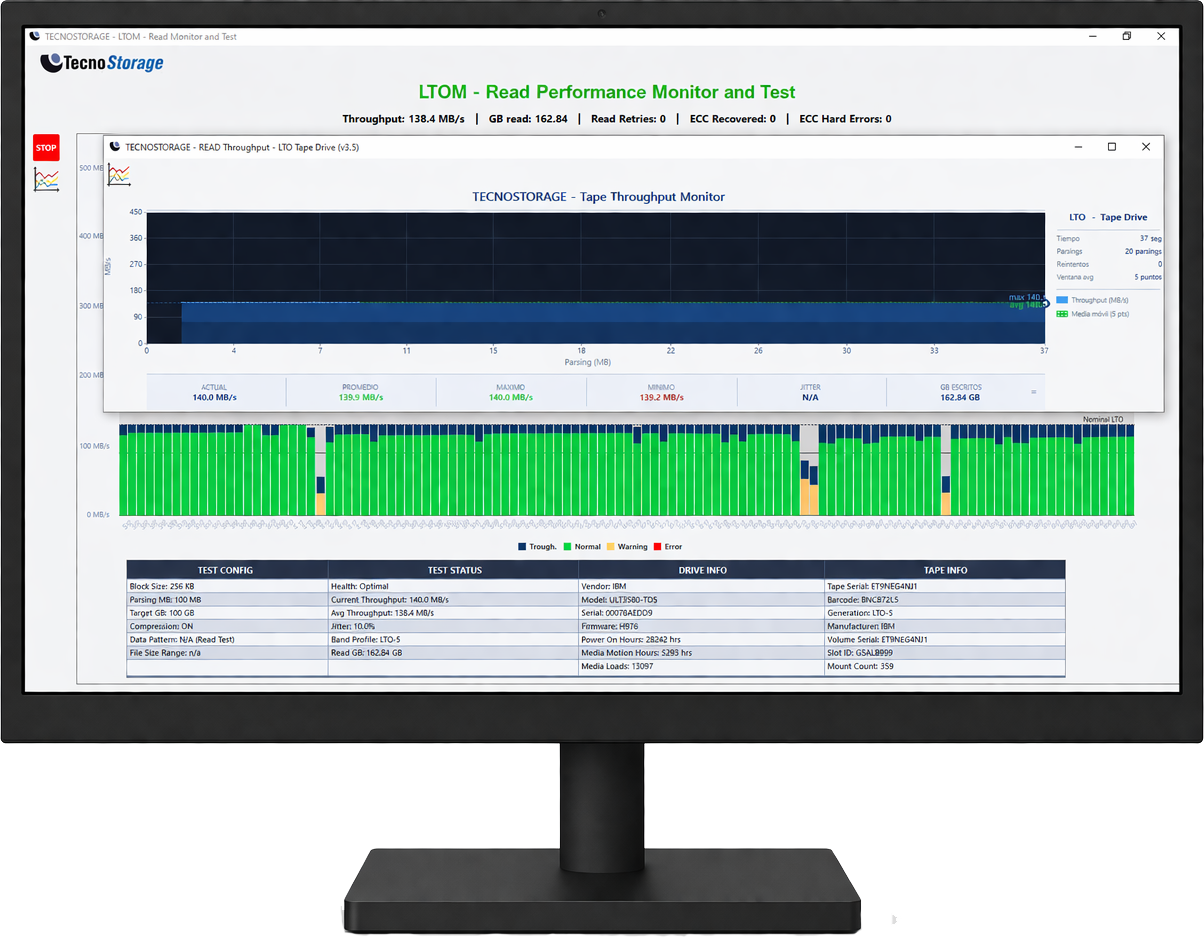The image size is (1204, 940).
Task: Click the TAPE INFO column header
Action: tap(945, 570)
